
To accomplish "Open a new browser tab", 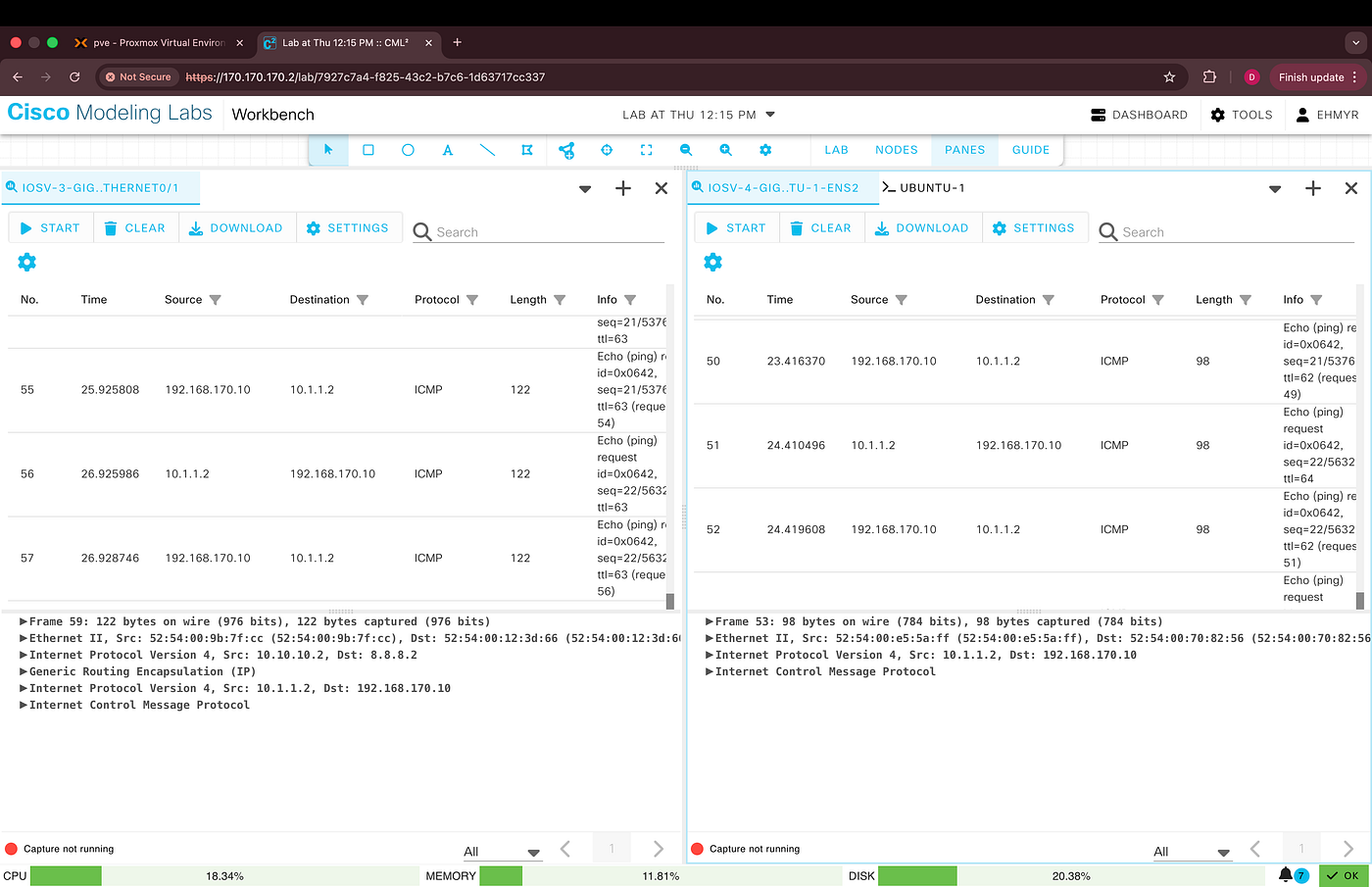I will [x=457, y=42].
